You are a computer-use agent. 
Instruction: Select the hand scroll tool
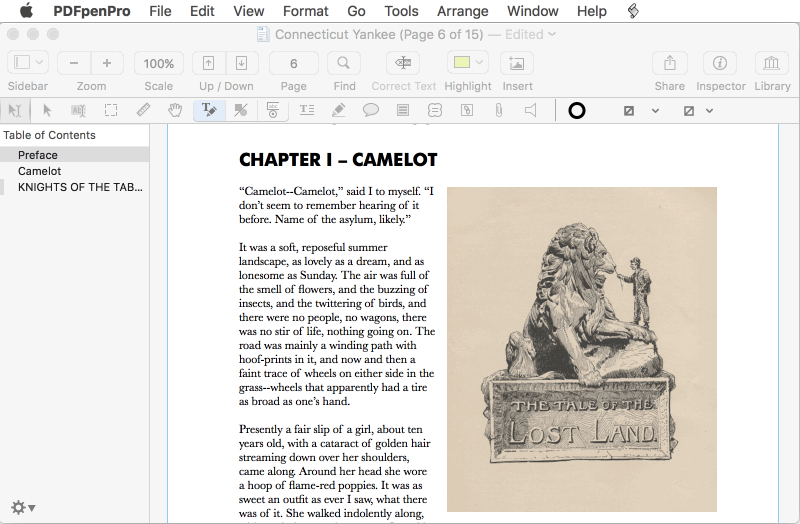(175, 110)
